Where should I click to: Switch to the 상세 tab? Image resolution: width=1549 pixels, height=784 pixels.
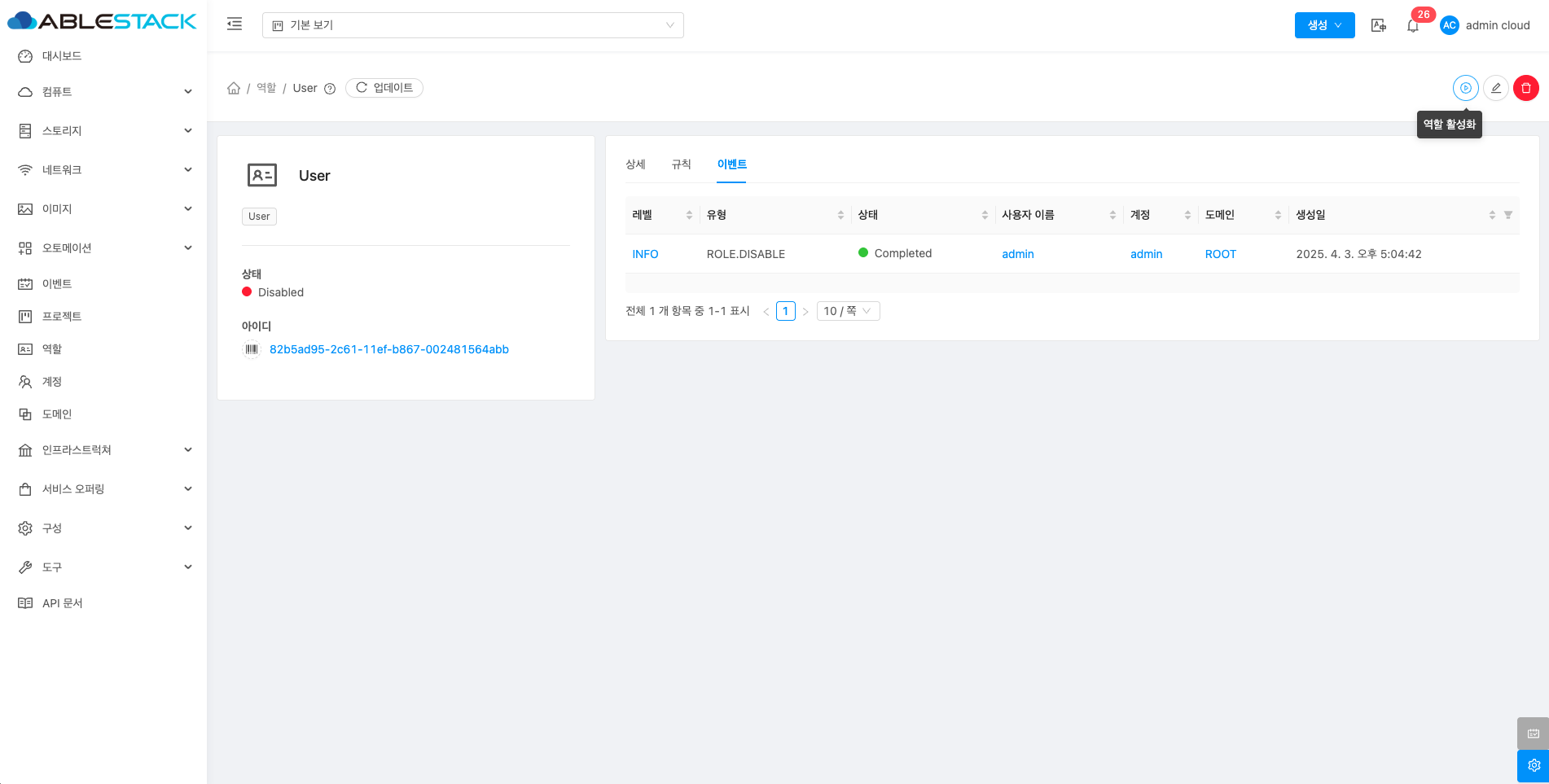[635, 164]
